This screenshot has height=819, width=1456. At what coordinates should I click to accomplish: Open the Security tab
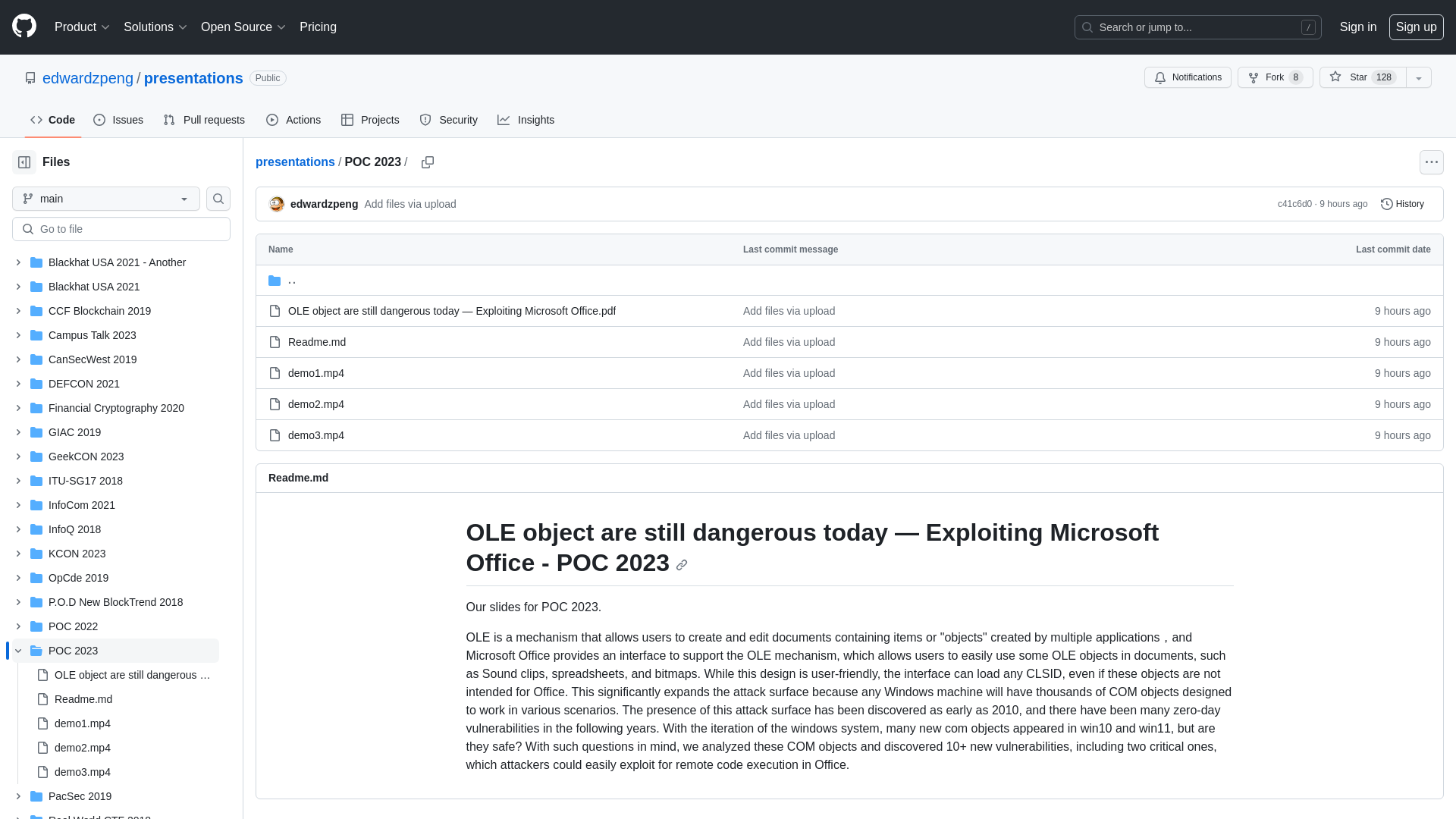[x=448, y=120]
